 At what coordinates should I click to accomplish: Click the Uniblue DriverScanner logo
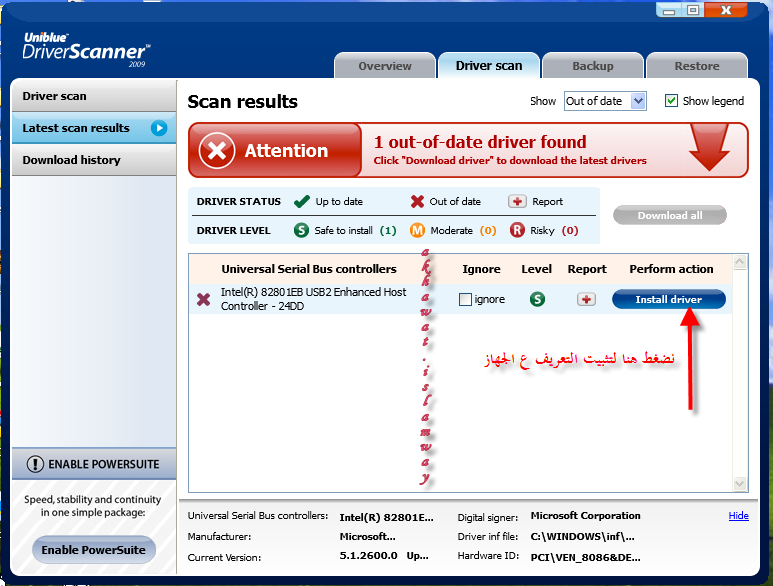point(86,50)
